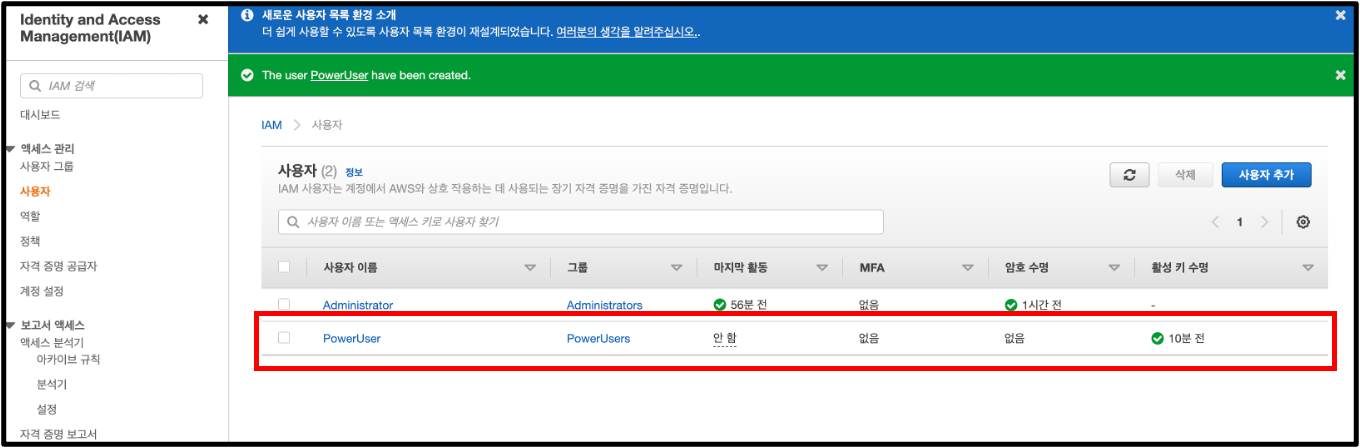
Task: Click the refresh users list icon
Action: tap(1129, 175)
